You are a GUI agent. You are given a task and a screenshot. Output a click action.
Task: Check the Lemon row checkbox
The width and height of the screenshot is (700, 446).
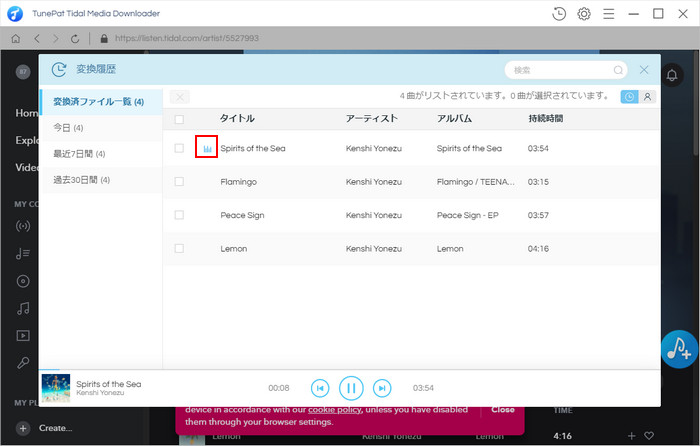click(179, 248)
